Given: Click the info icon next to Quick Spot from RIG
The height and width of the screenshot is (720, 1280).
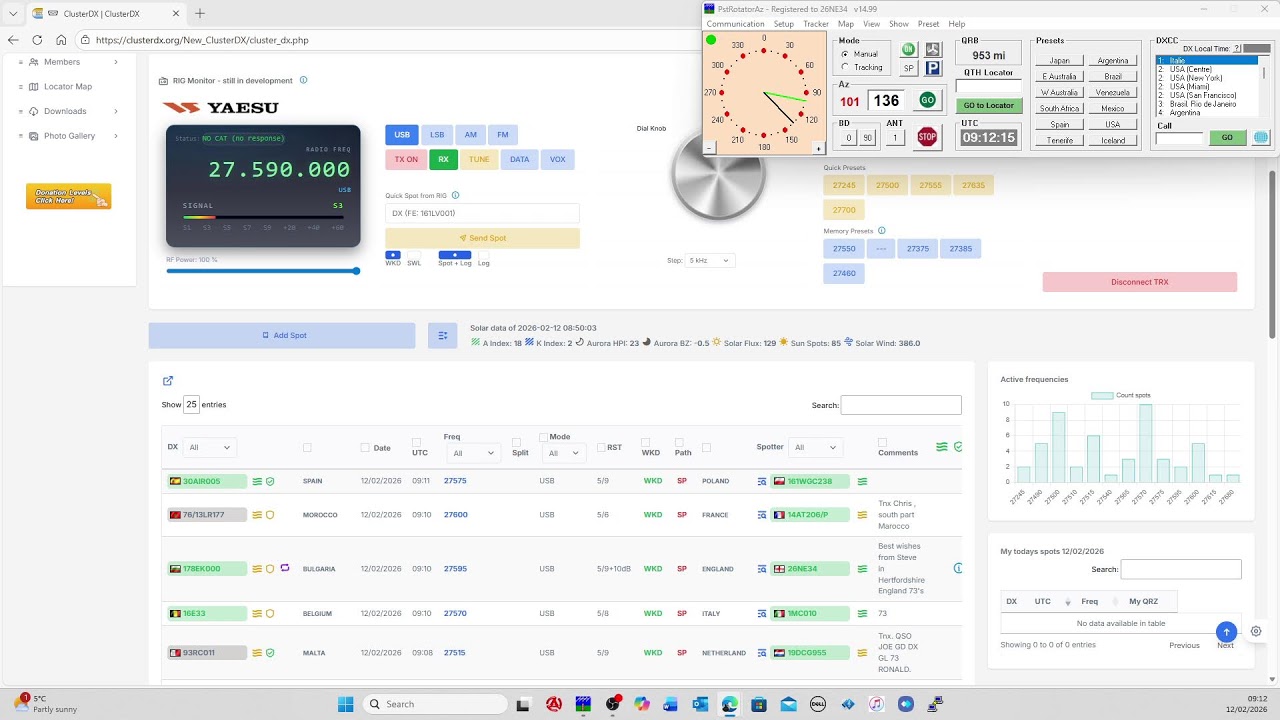Looking at the screenshot, I should point(455,195).
